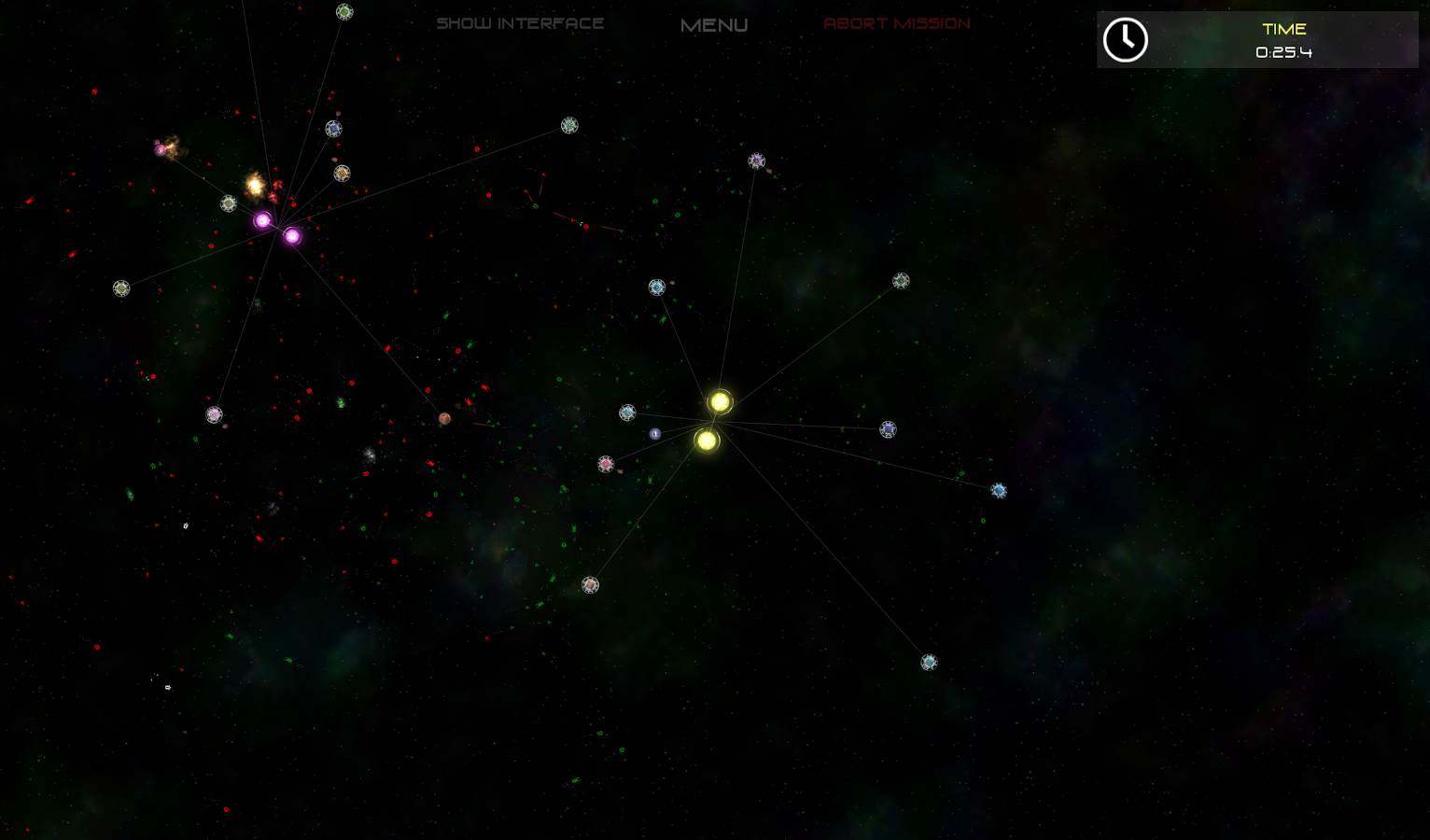Select the left magenta star
This screenshot has height=840, width=1430.
pyautogui.click(x=263, y=220)
